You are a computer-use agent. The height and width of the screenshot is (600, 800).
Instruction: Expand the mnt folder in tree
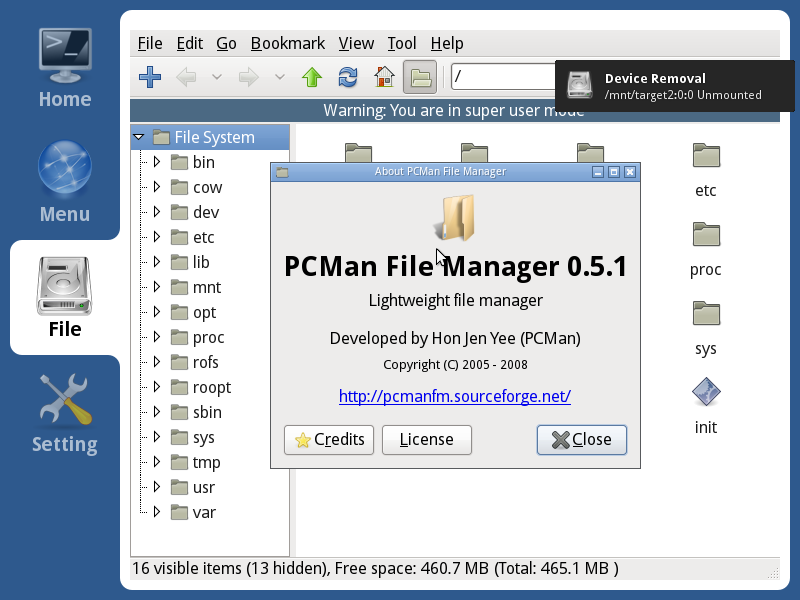pyautogui.click(x=157, y=287)
